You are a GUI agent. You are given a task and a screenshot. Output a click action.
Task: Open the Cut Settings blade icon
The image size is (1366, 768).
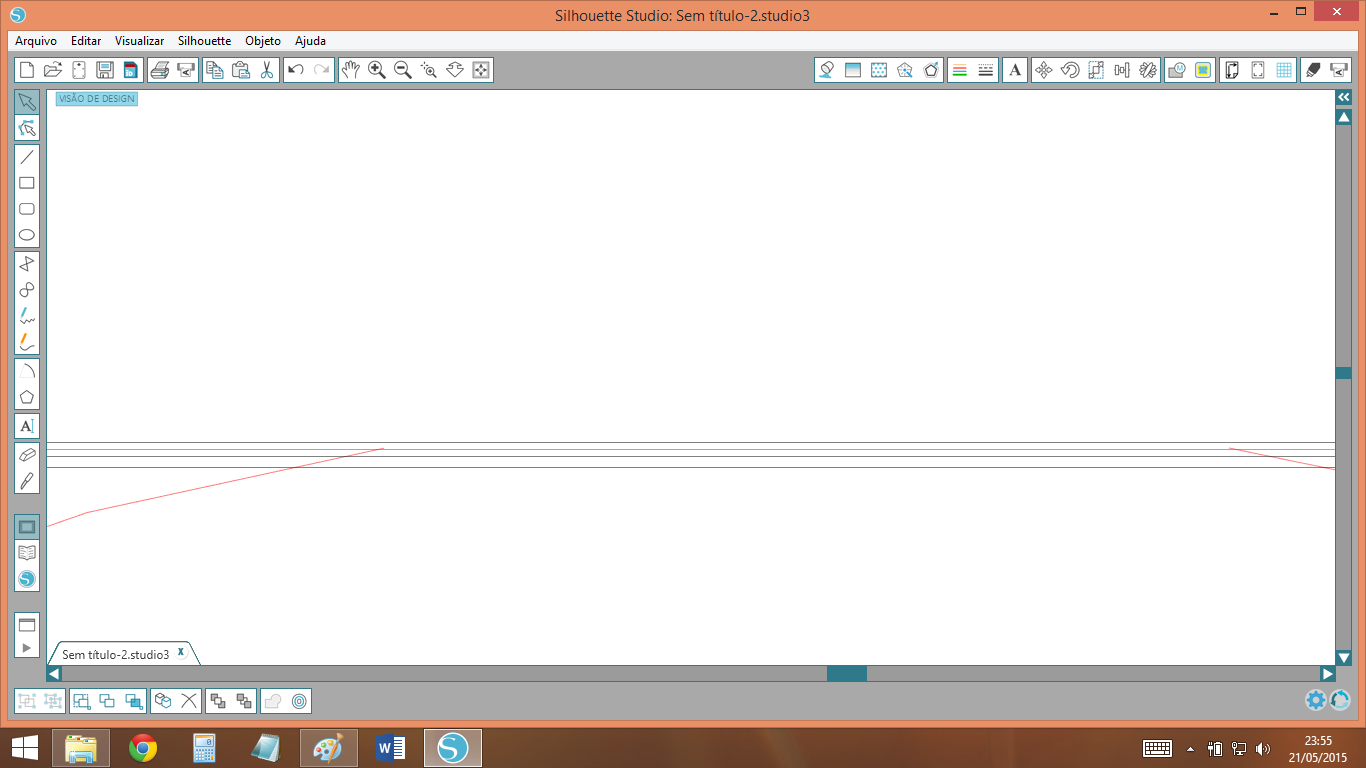click(1313, 70)
